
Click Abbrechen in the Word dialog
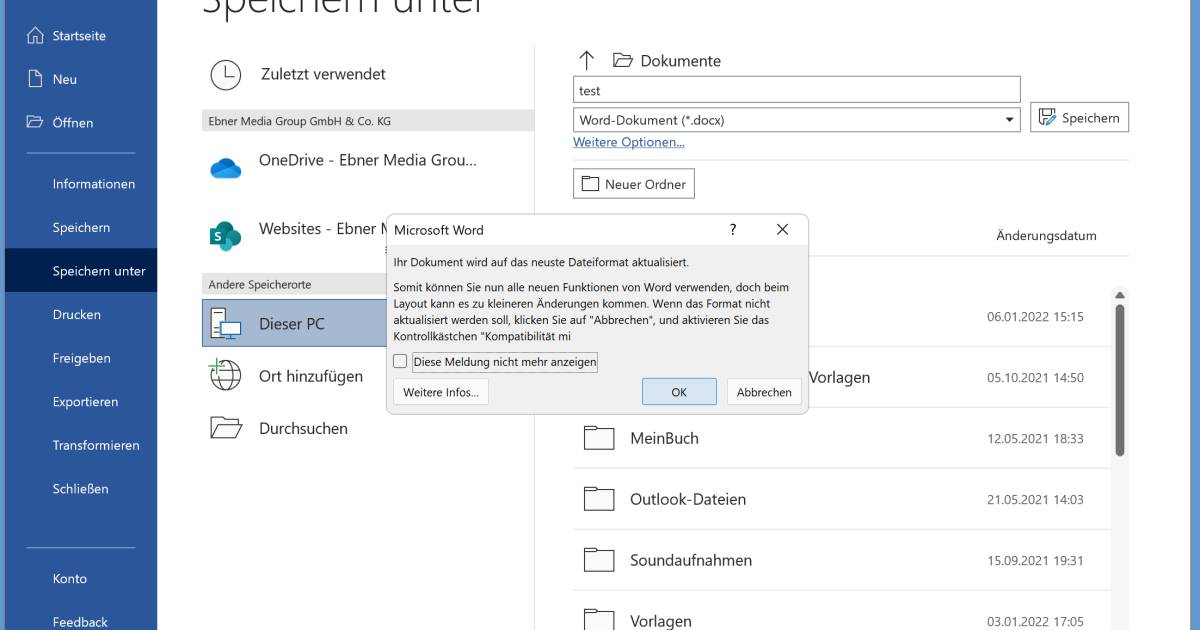[x=764, y=392]
